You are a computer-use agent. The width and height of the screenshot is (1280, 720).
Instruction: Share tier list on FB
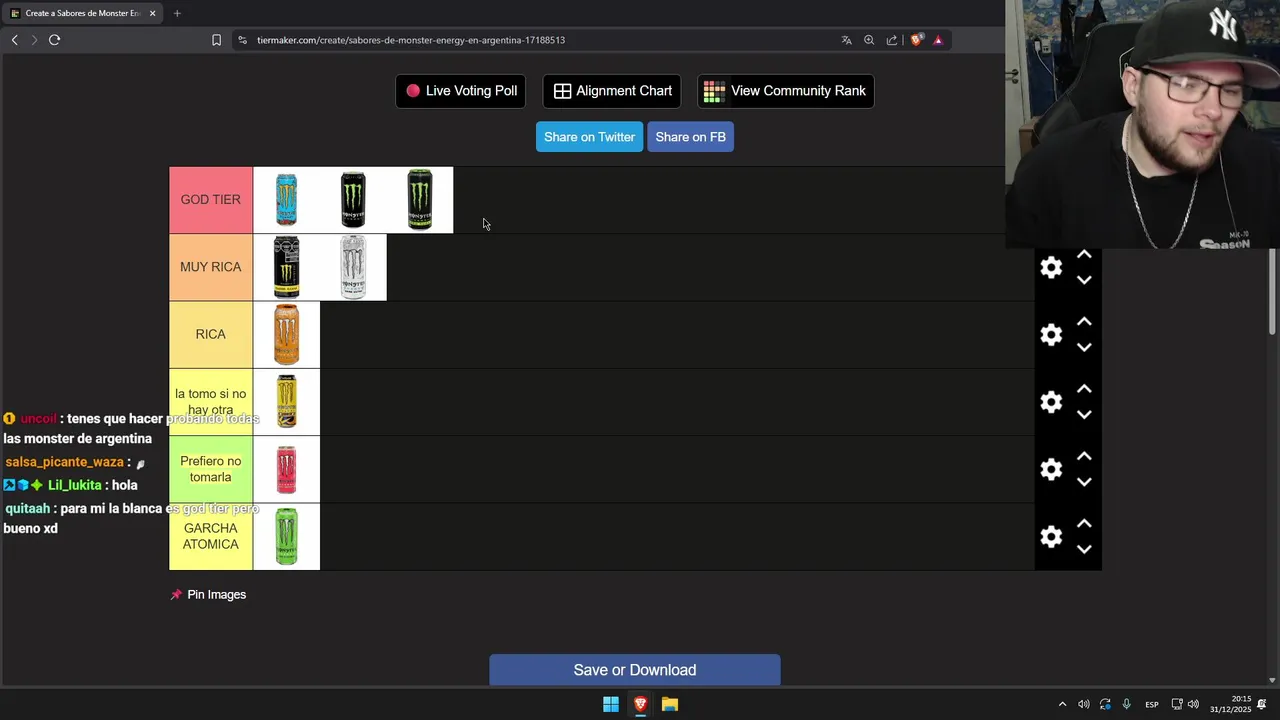coord(691,137)
